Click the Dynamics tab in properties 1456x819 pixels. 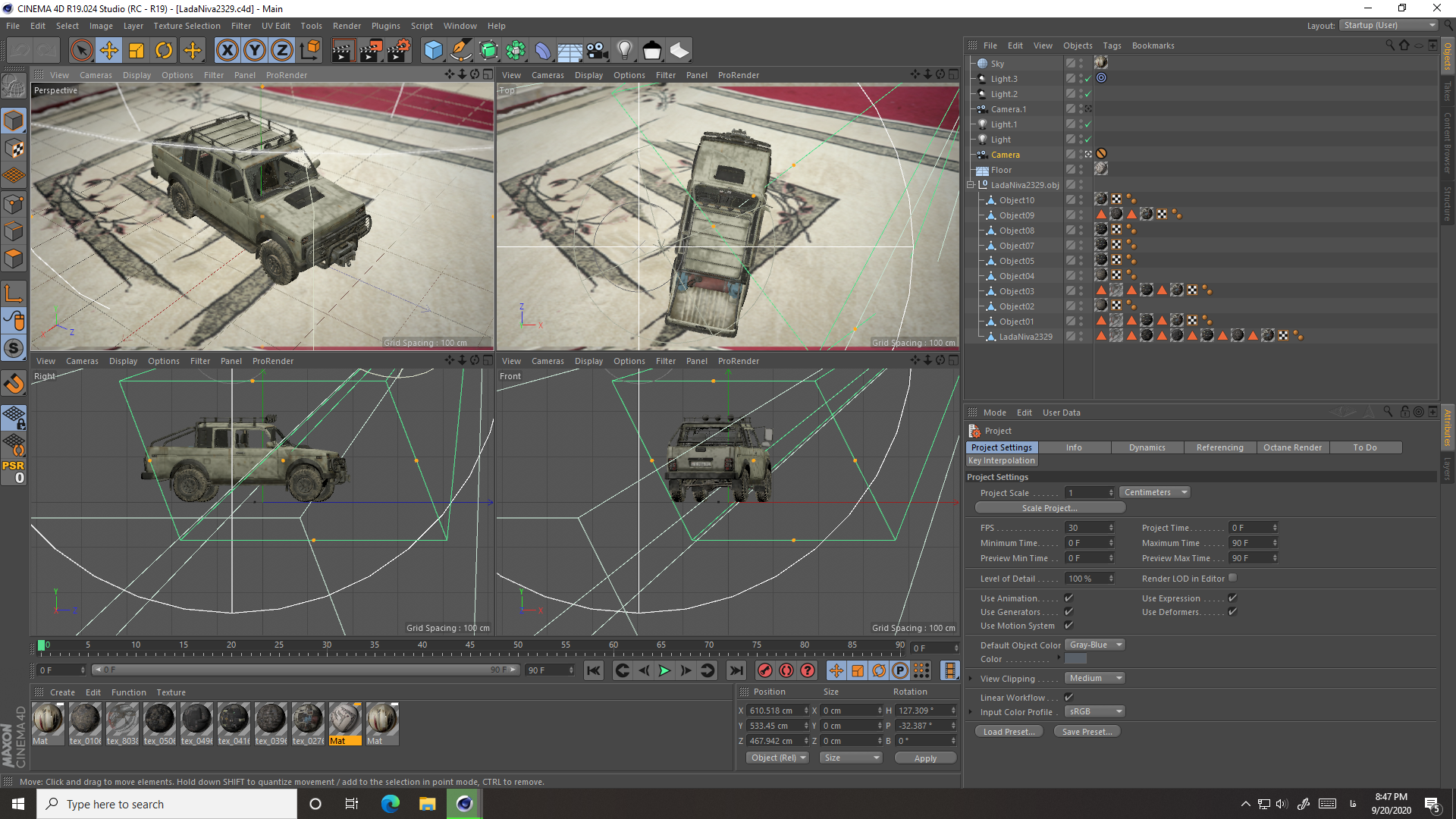(x=1147, y=447)
